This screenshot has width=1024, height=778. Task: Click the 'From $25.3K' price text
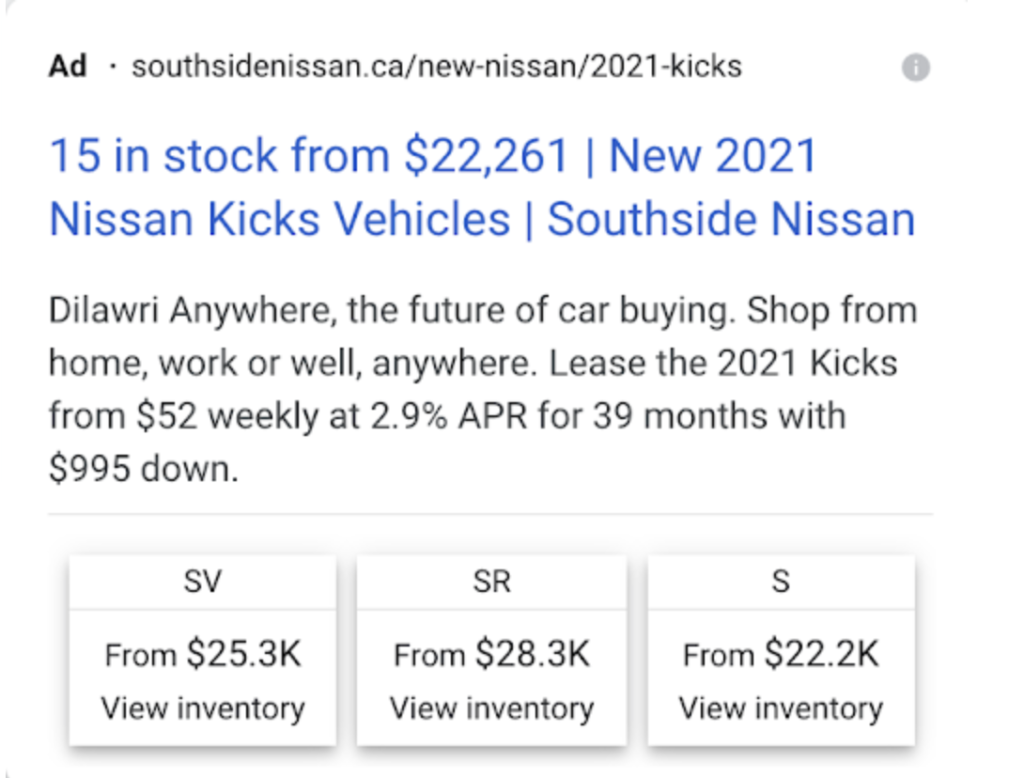coord(202,655)
